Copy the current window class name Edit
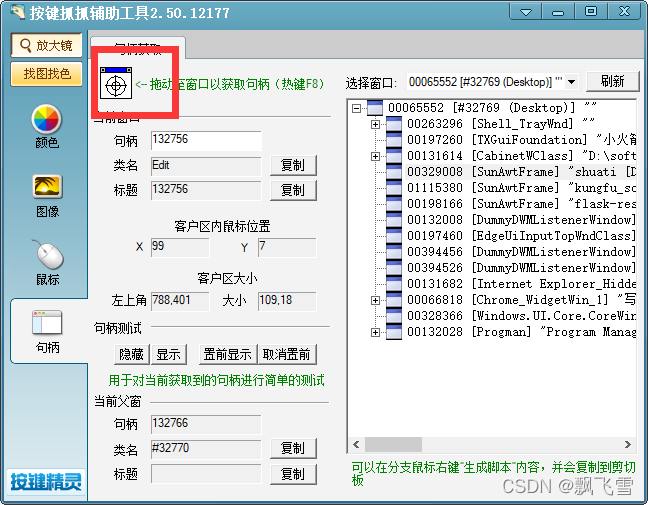This screenshot has width=648, height=505. point(293,165)
